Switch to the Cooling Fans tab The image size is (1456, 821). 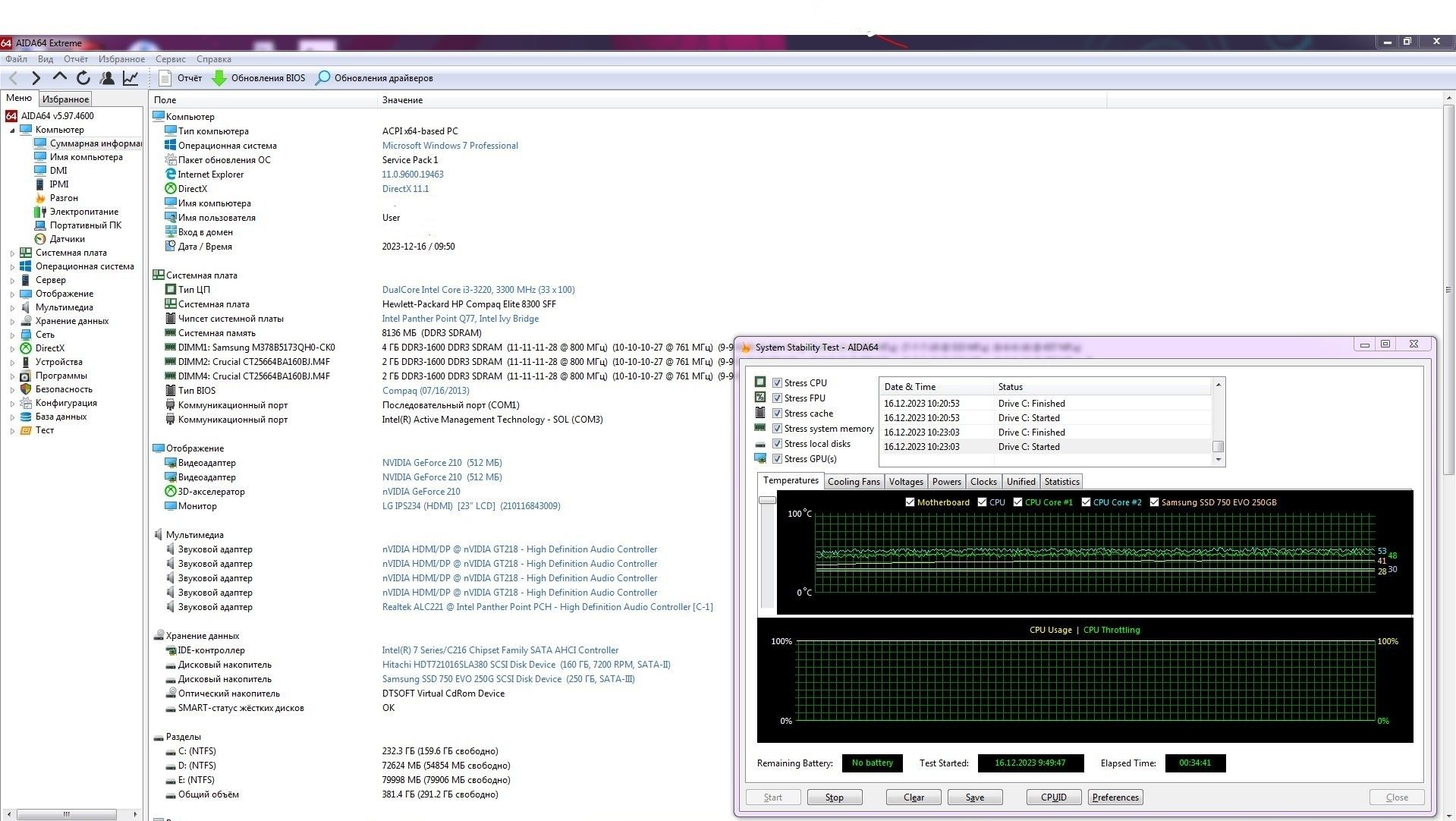[854, 482]
